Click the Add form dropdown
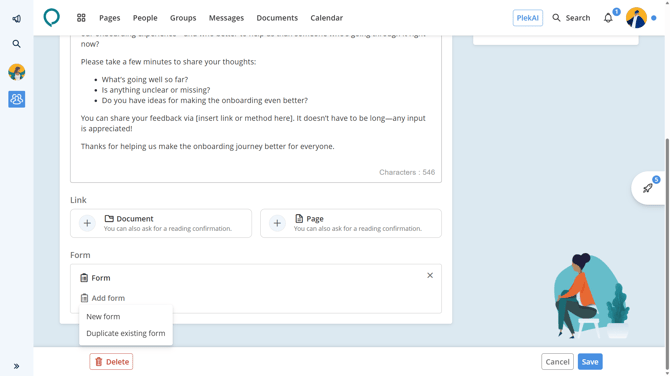The image size is (670, 376). tap(103, 298)
